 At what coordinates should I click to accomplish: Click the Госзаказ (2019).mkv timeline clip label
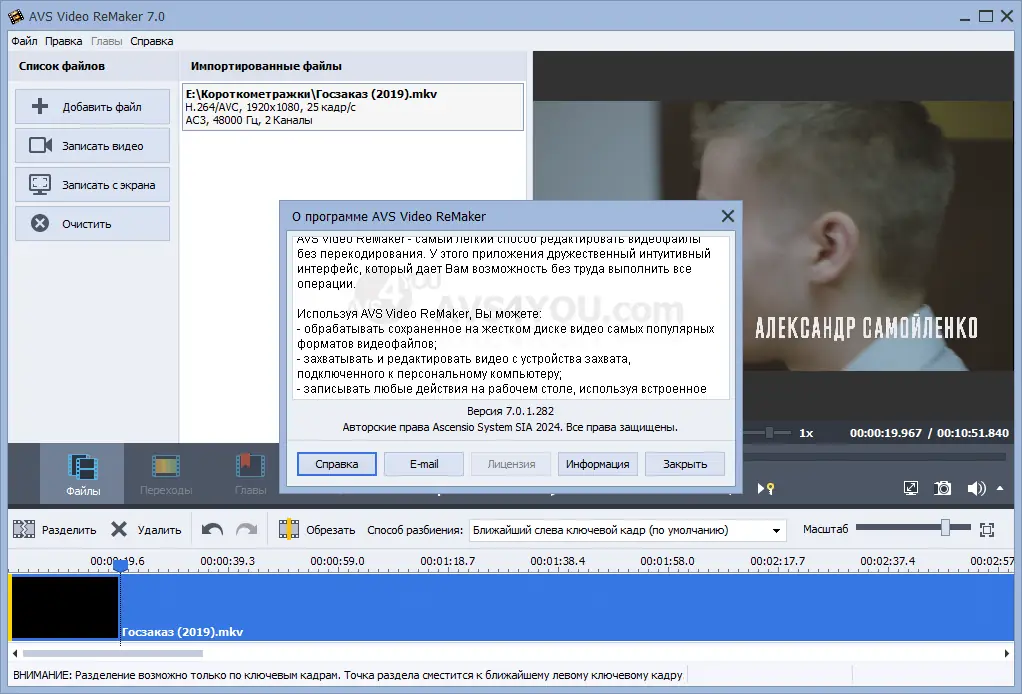click(182, 632)
